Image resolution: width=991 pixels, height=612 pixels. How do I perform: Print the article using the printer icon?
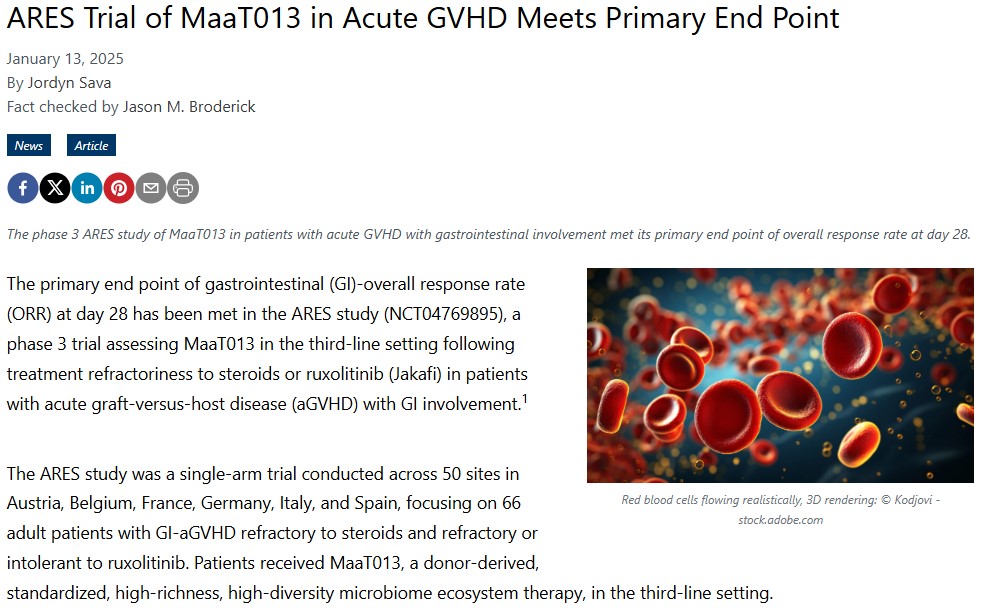(183, 188)
